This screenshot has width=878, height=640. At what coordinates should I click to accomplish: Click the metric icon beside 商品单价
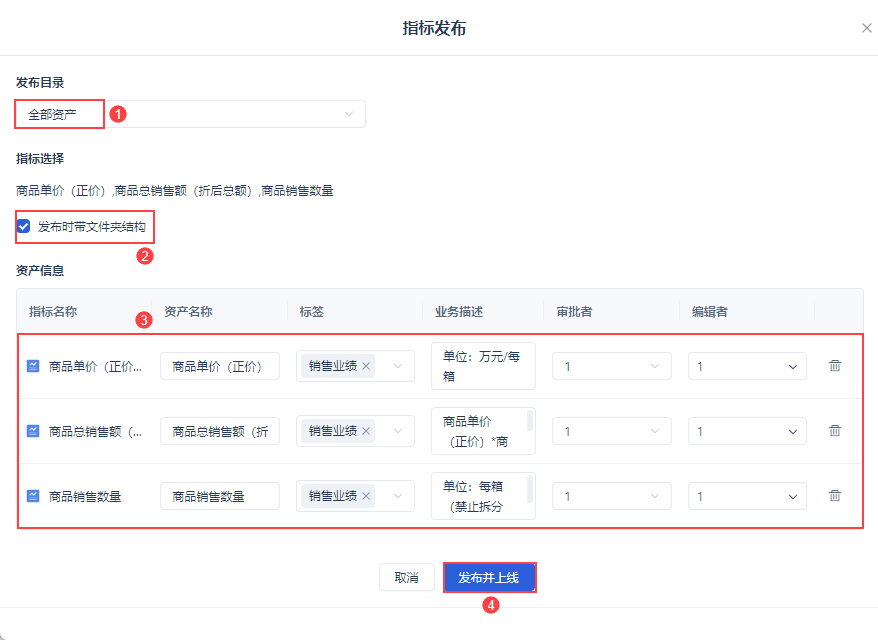pyautogui.click(x=33, y=366)
